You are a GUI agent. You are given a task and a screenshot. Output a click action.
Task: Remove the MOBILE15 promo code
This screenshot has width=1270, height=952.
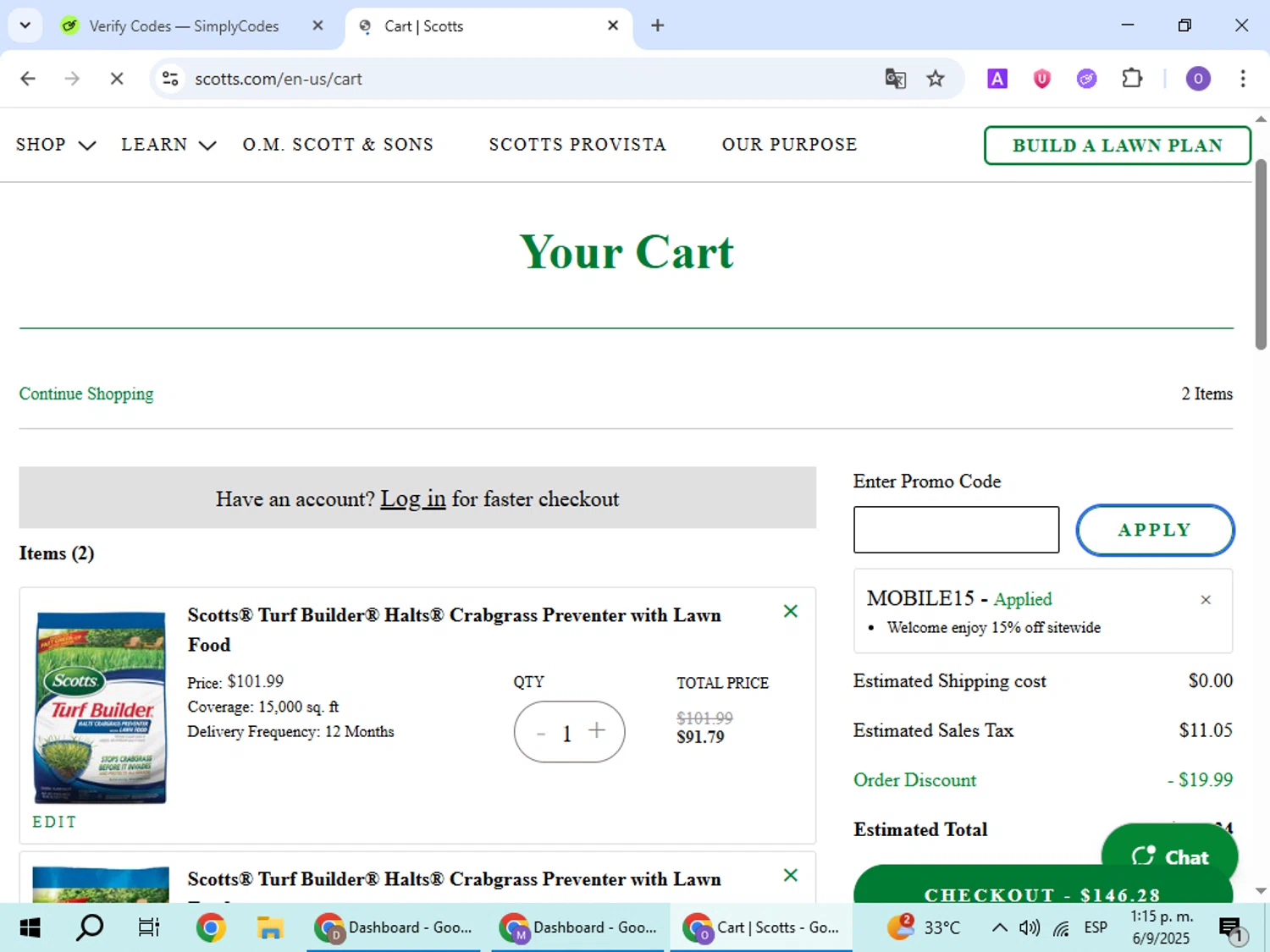(1206, 600)
